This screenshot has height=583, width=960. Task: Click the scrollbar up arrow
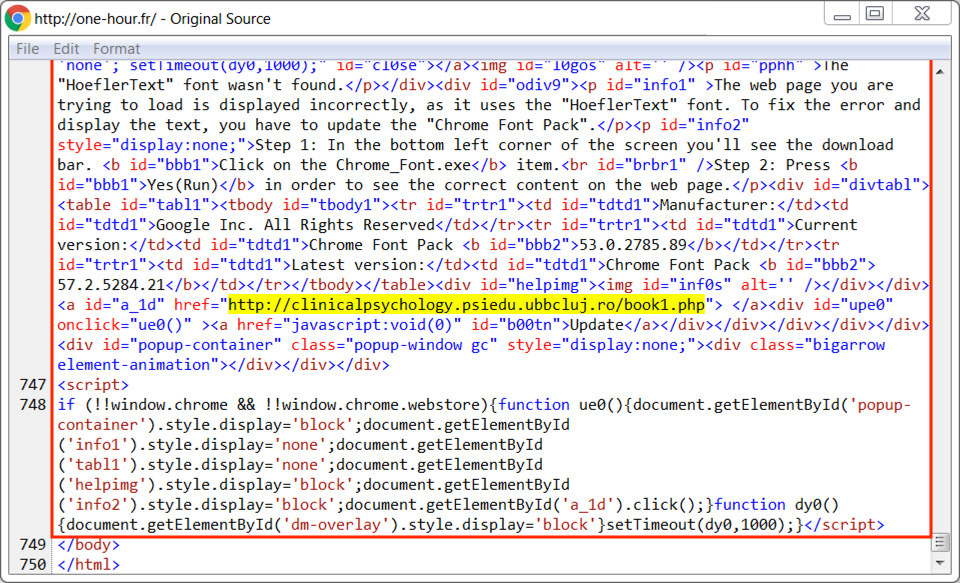click(x=940, y=71)
